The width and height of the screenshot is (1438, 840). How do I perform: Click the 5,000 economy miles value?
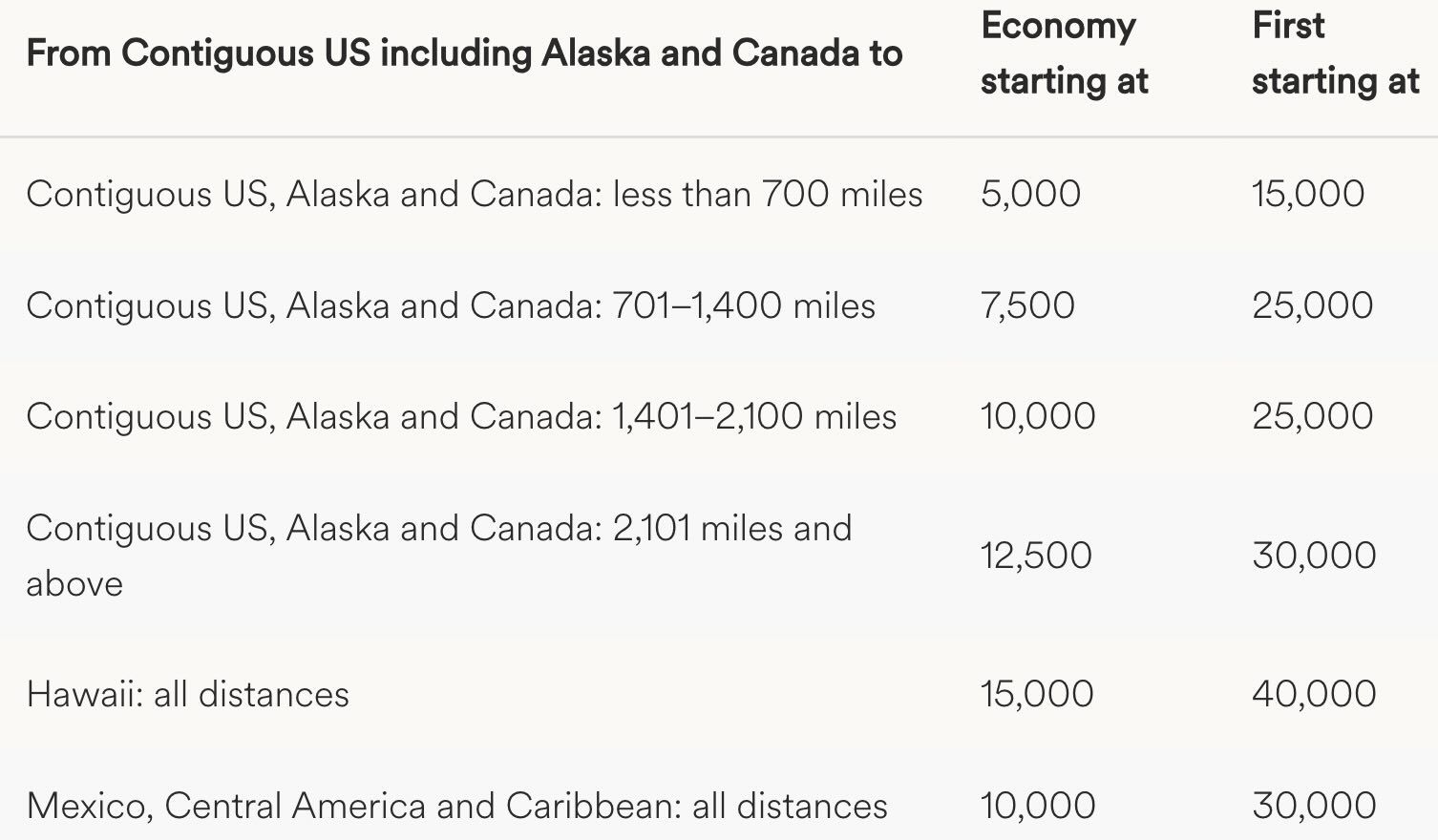click(1030, 194)
